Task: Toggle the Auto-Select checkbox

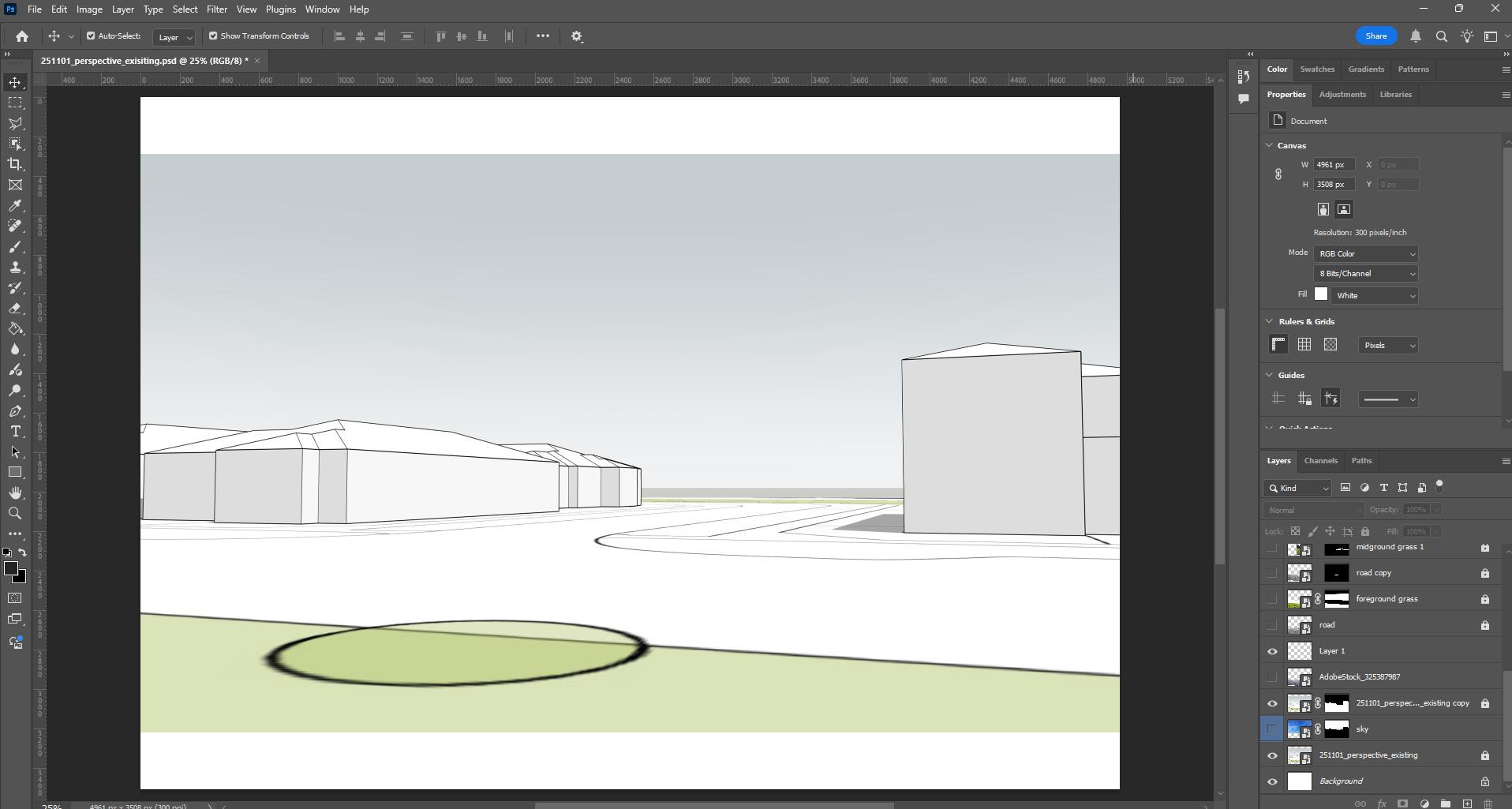Action: (x=91, y=36)
